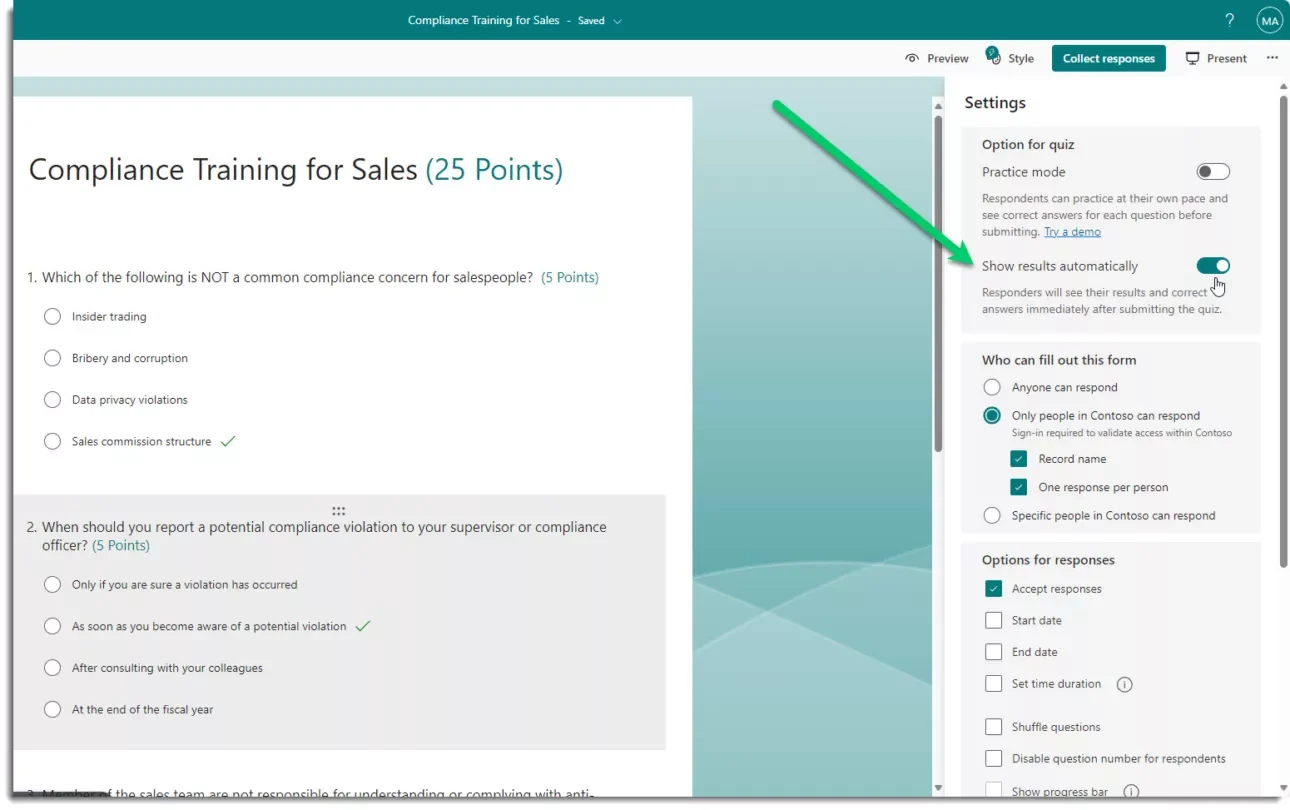Open the MA account avatar
Viewport: 1290px width, 810px height.
1269,19
